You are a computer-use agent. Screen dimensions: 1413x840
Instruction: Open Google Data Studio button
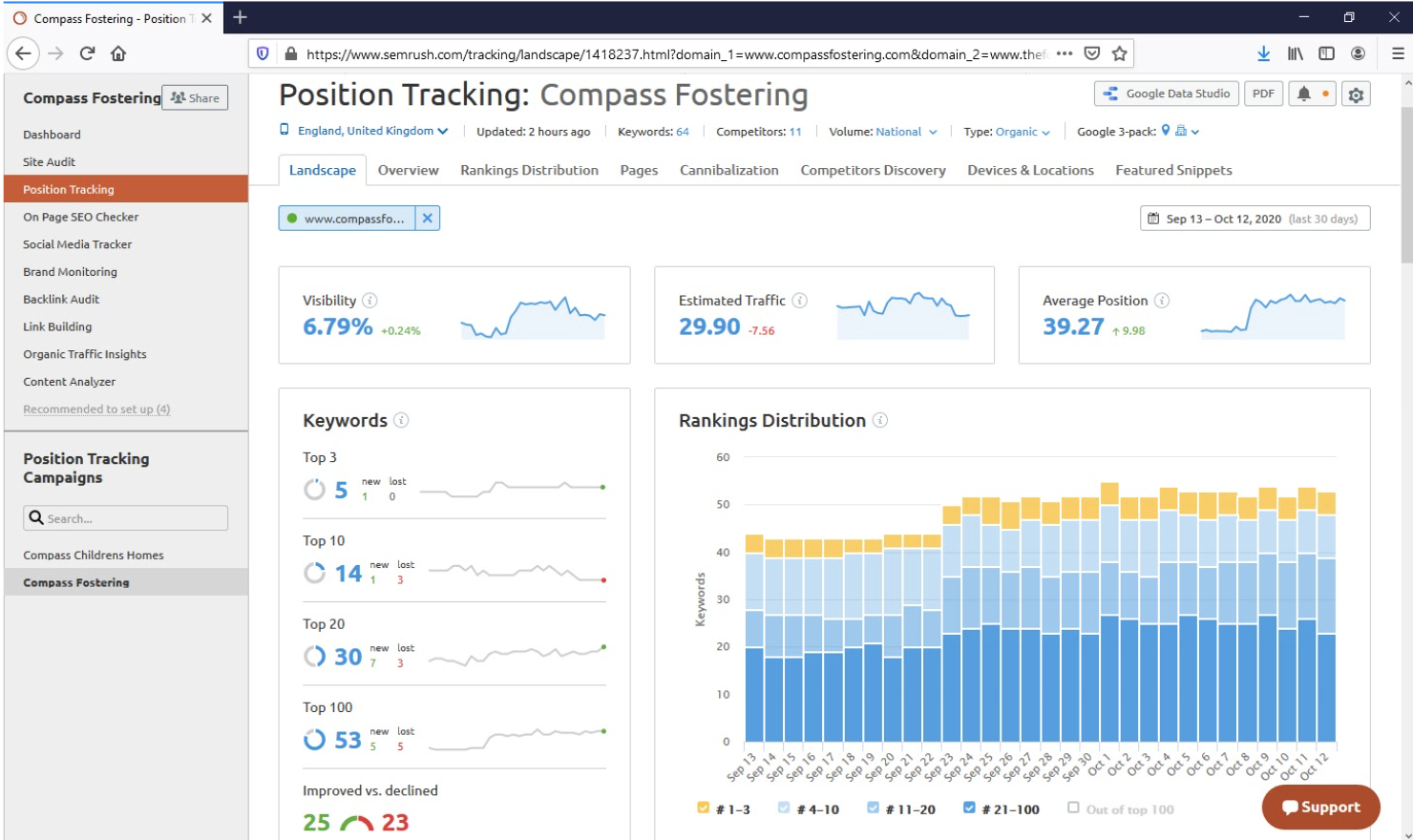1166,94
